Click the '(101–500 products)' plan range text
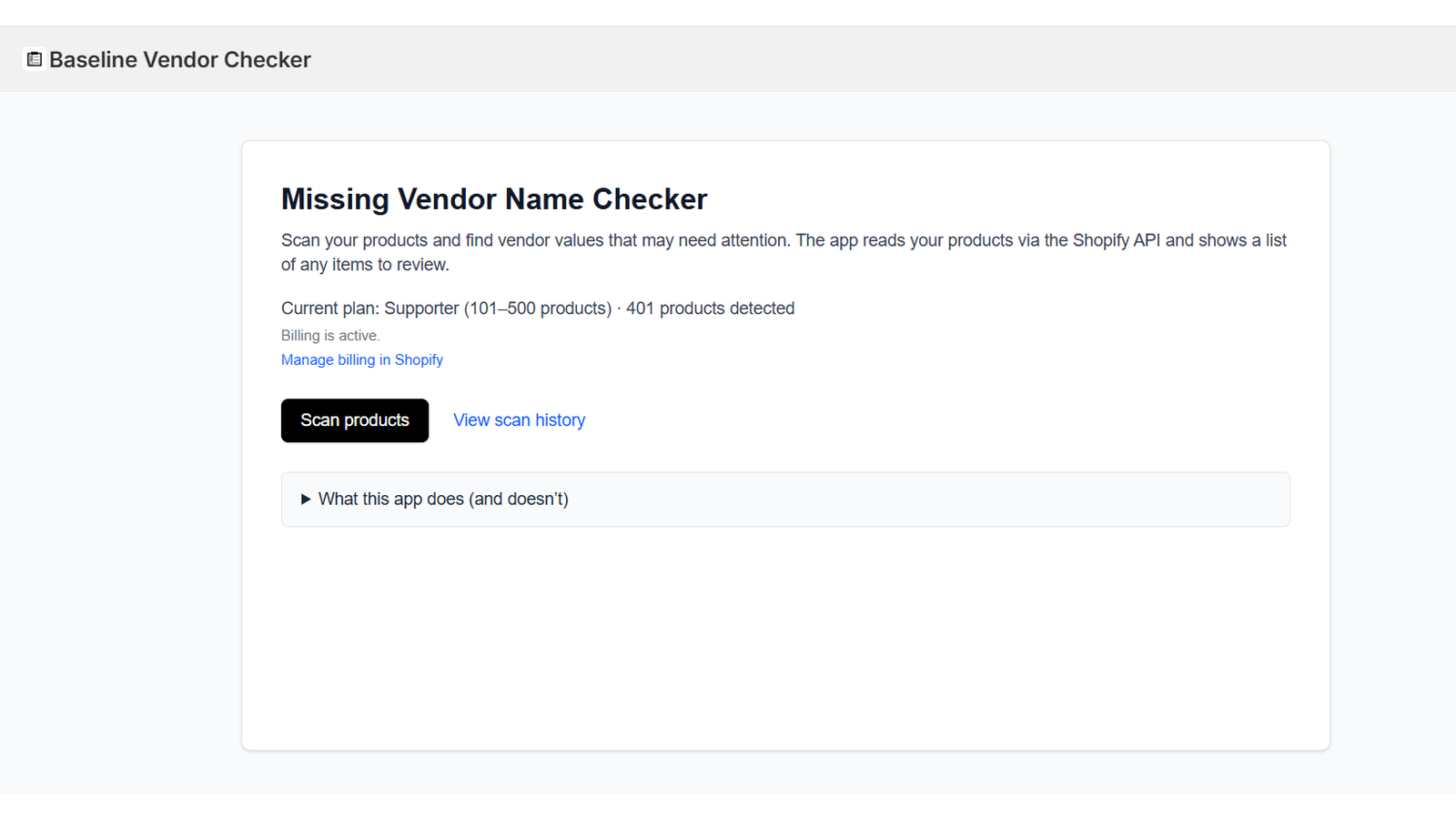The image size is (1456, 819). pos(538,308)
